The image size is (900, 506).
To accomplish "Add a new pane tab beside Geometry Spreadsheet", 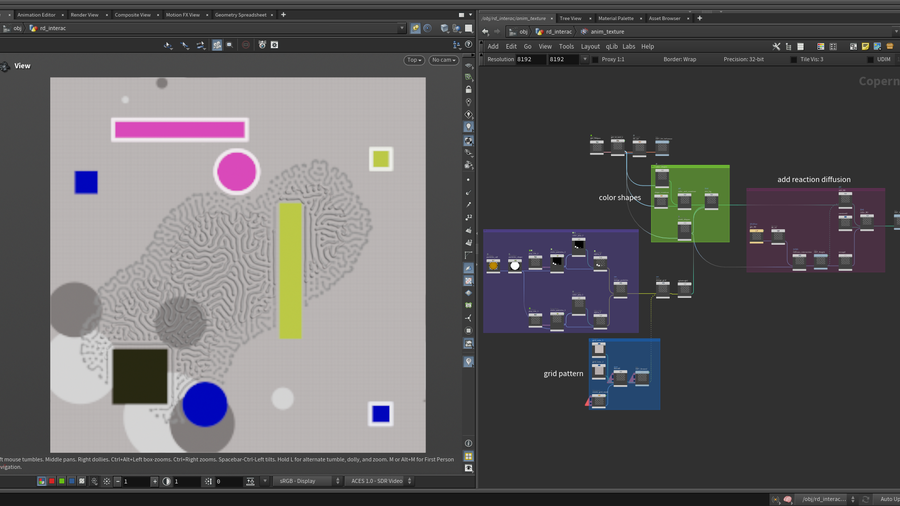I will click(x=283, y=15).
